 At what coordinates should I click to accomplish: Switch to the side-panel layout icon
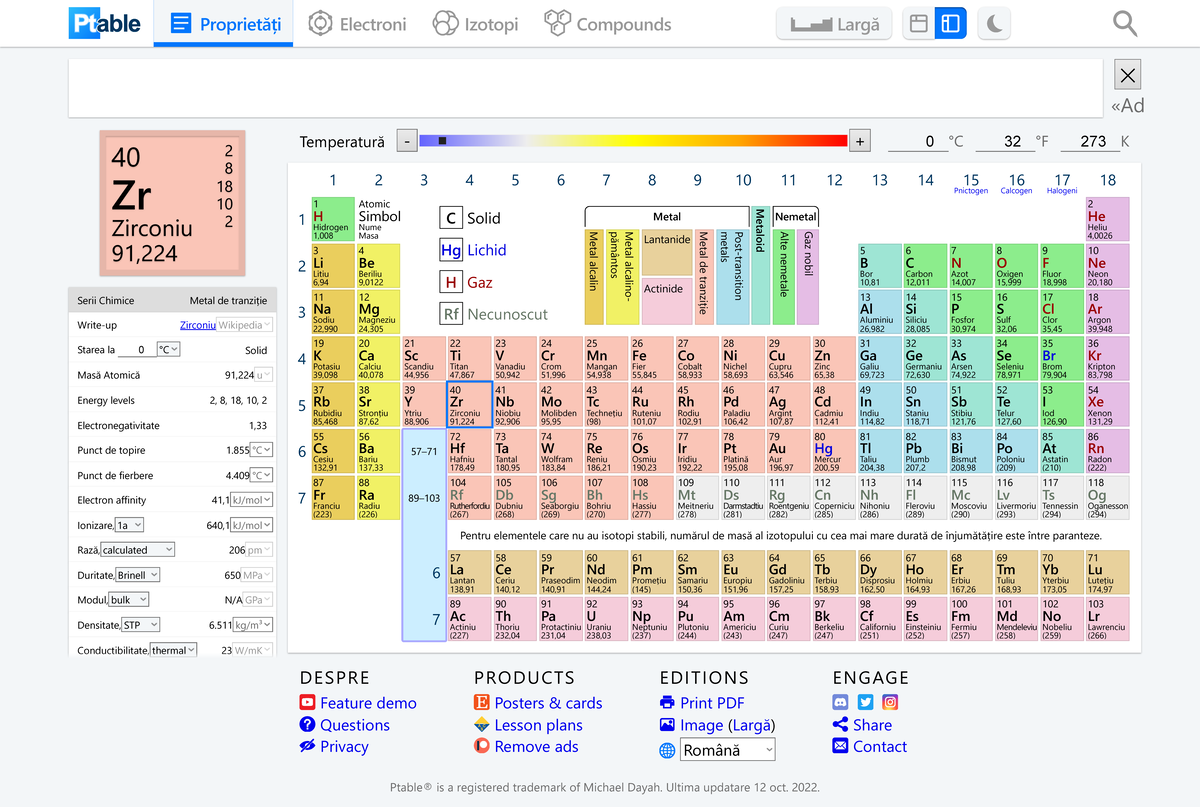click(x=951, y=23)
